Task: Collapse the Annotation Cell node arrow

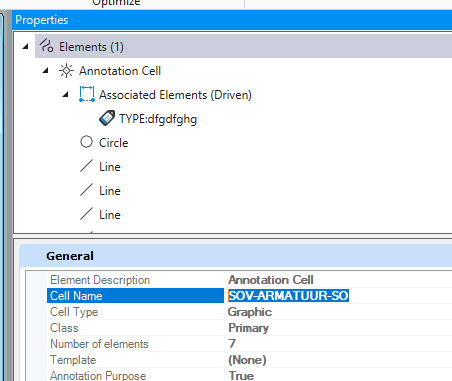Action: tap(45, 71)
